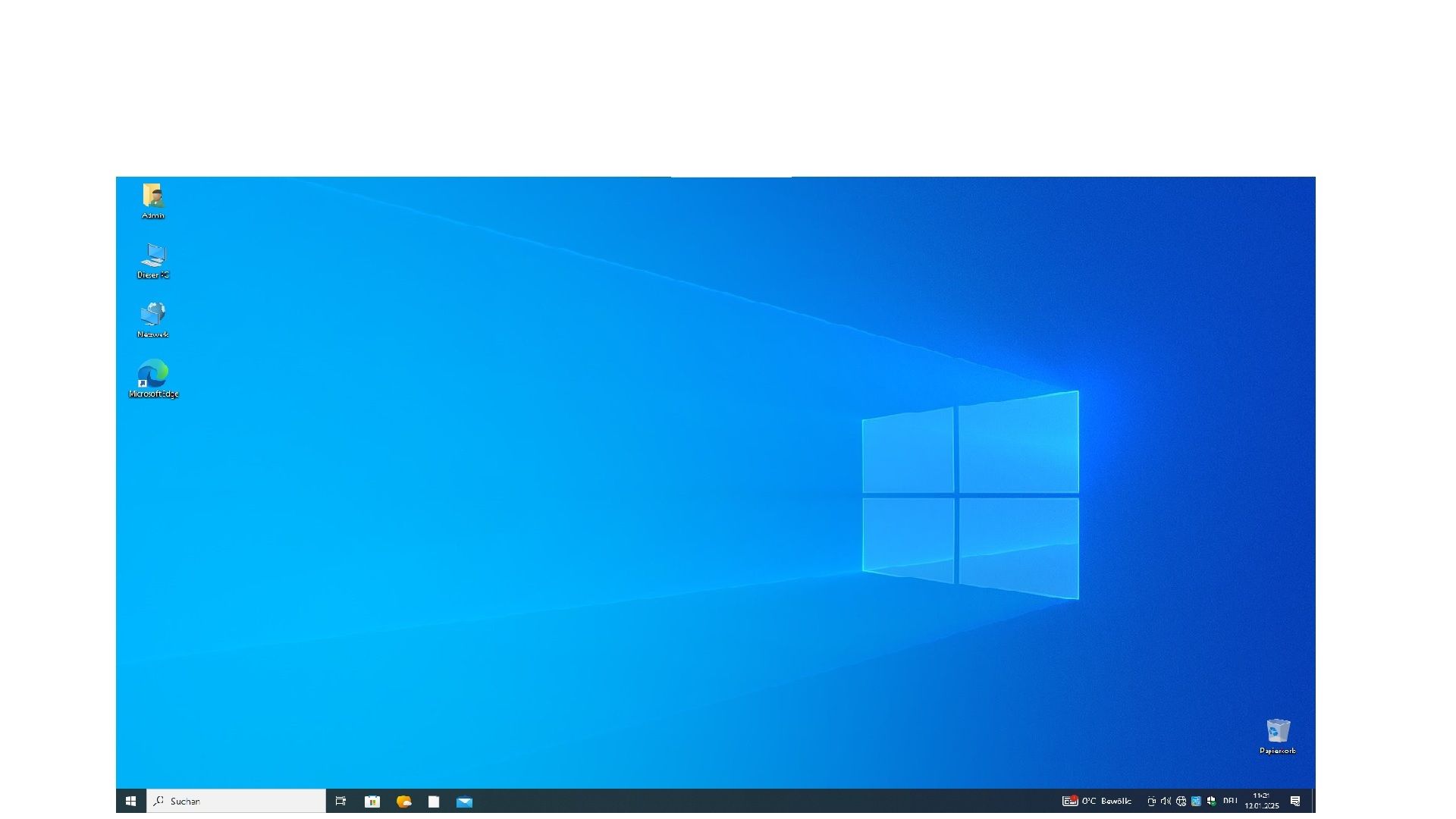Open the news widget icon with red badge

click(x=1070, y=801)
